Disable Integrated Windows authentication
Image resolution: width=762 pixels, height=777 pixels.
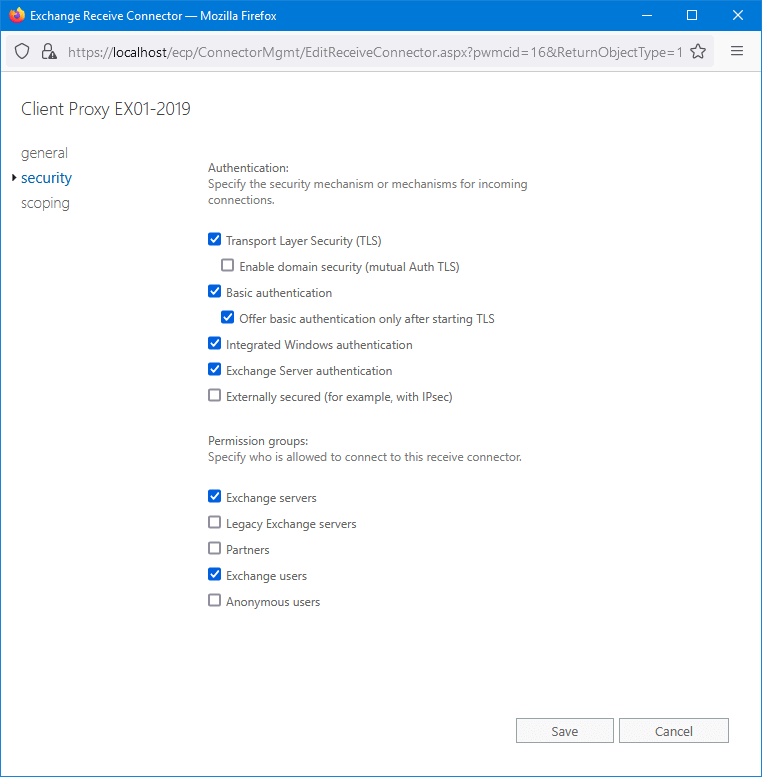coord(214,344)
